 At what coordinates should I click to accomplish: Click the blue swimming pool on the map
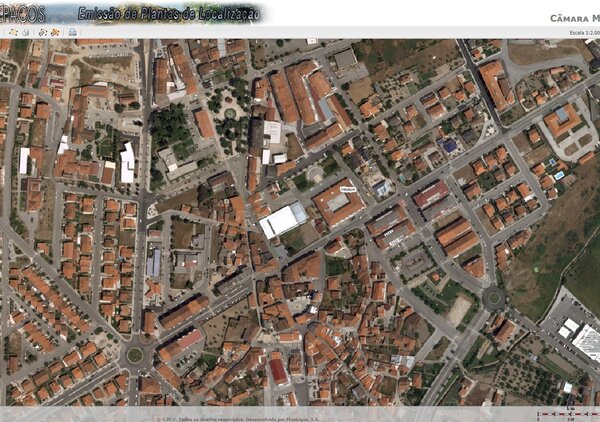pos(558,176)
